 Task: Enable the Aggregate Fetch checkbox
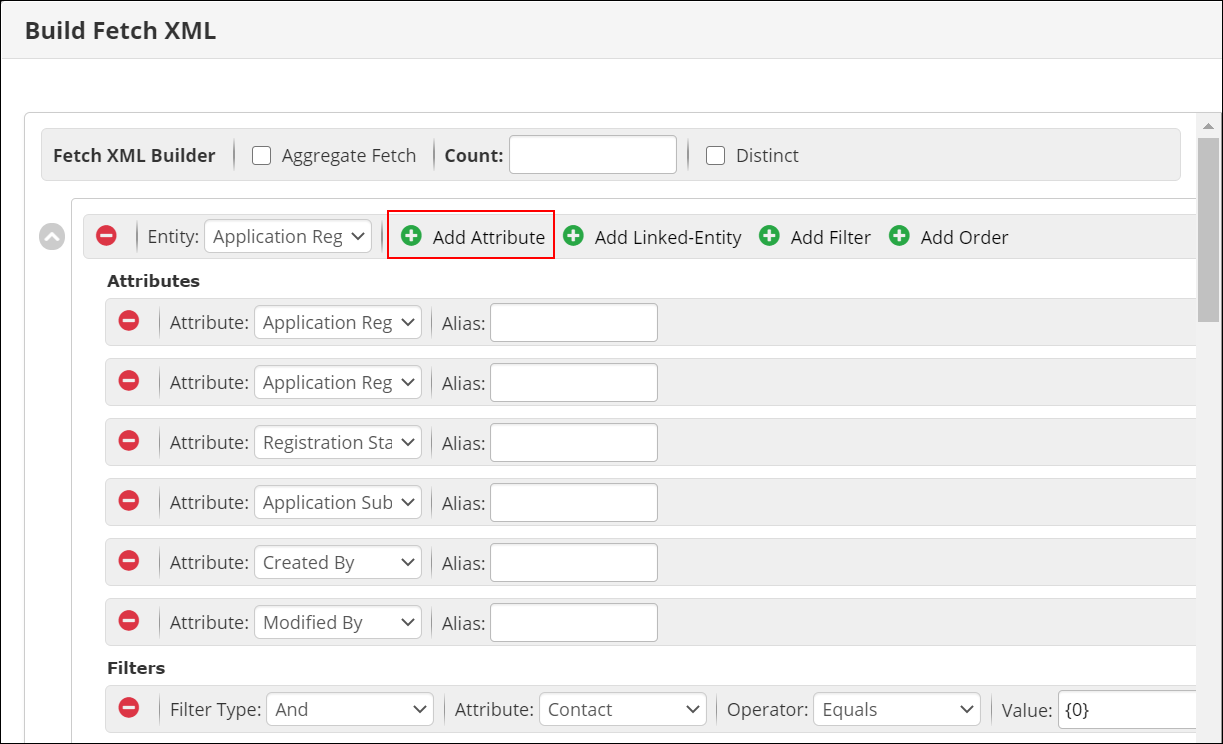click(262, 156)
